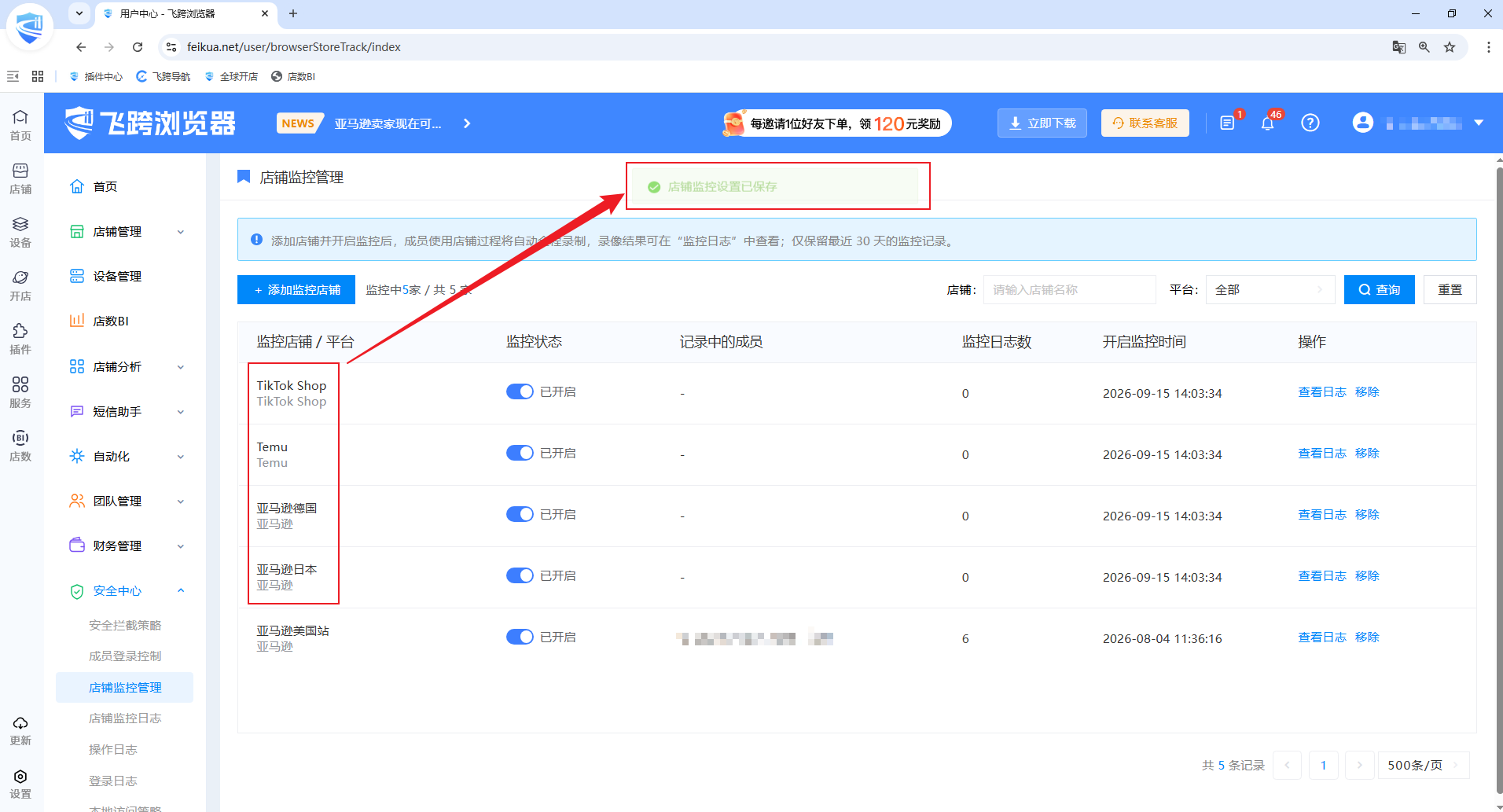Open the 首页 icon in left rail
The image size is (1503, 812).
pos(20,125)
